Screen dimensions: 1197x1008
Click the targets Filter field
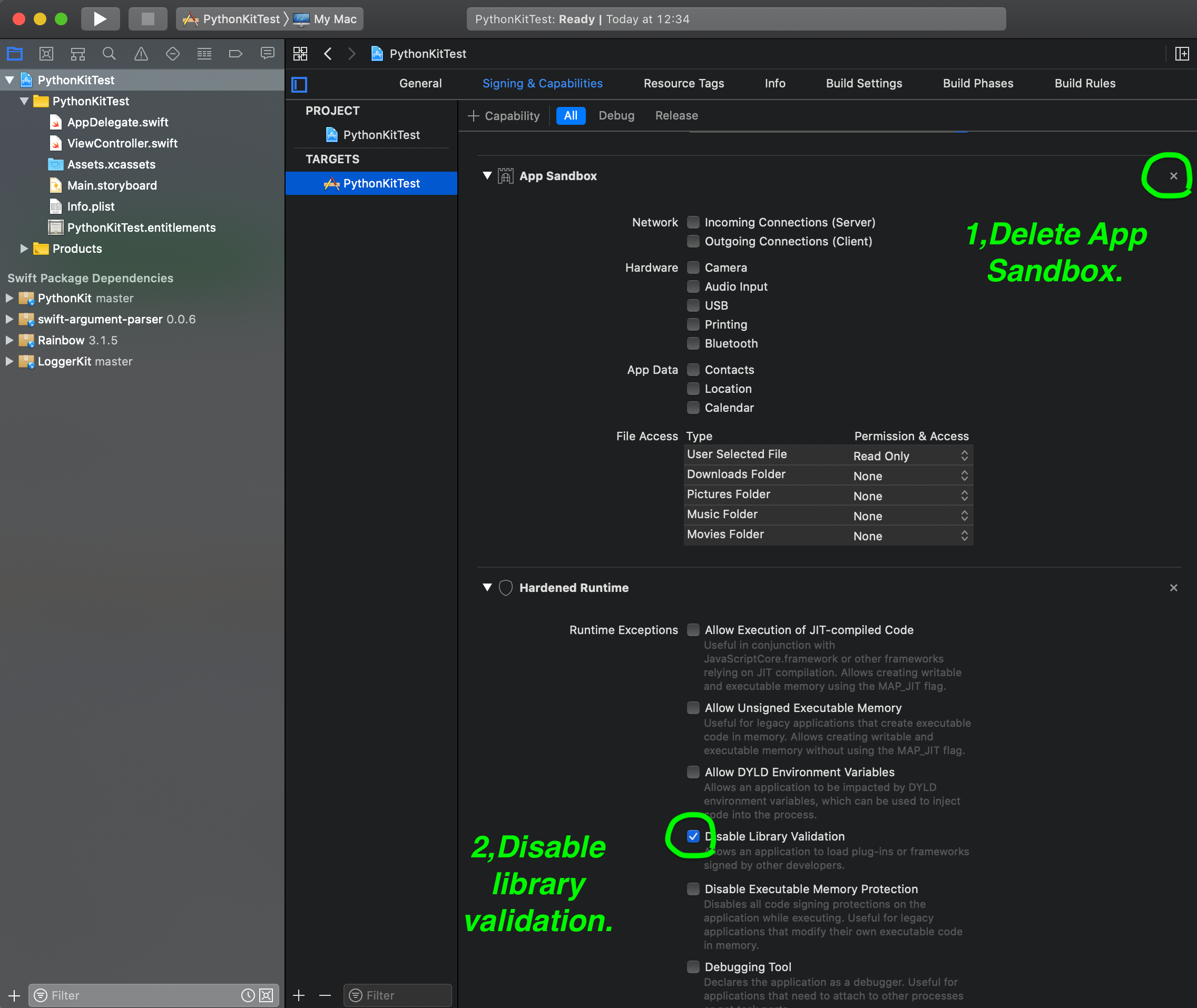(397, 995)
